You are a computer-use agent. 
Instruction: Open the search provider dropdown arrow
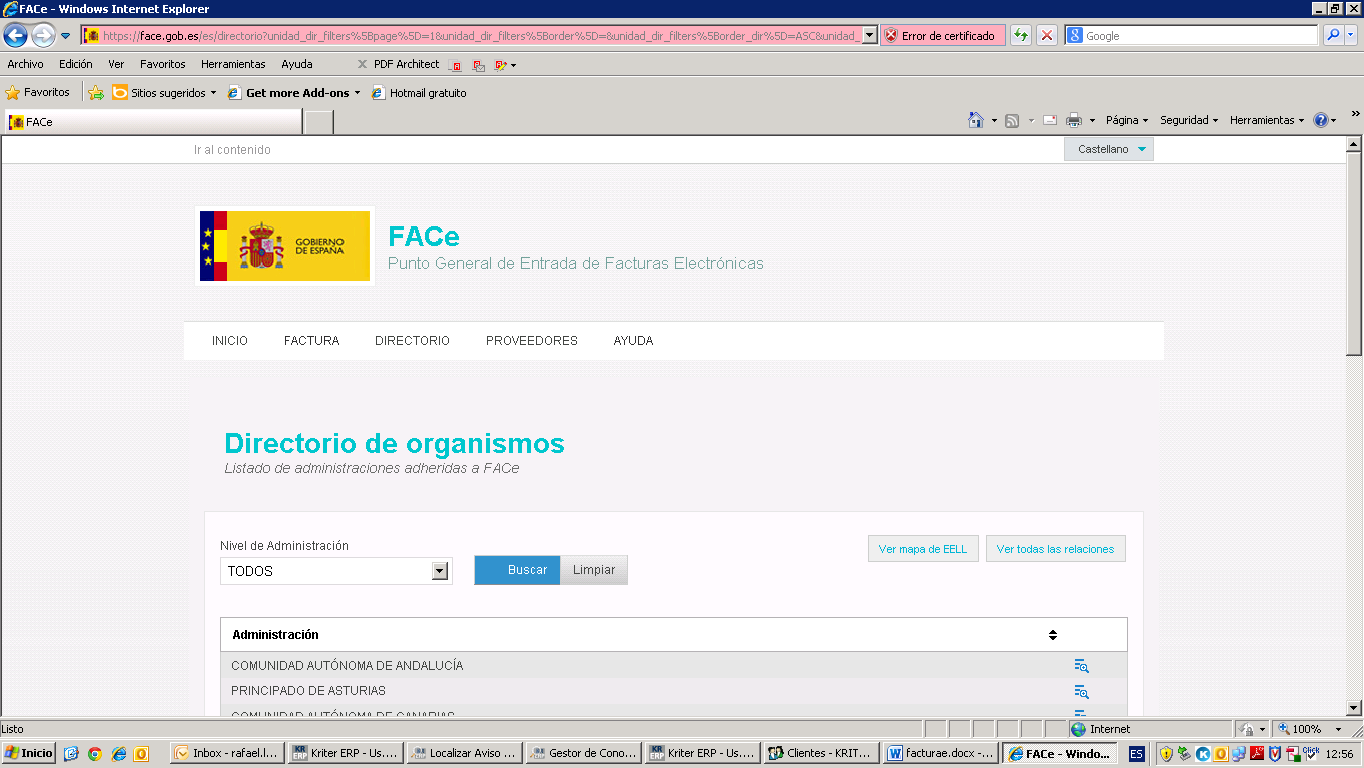[1352, 36]
